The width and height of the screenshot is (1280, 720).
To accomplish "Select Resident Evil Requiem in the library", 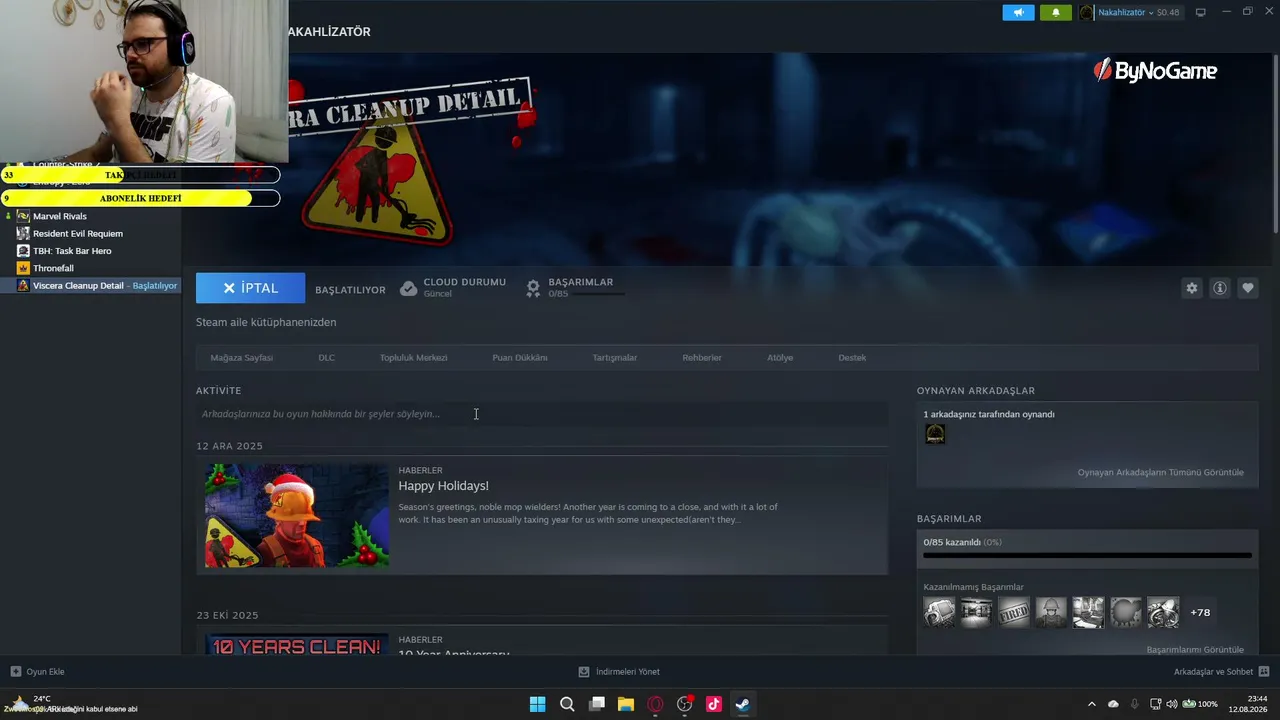I will tap(78, 233).
